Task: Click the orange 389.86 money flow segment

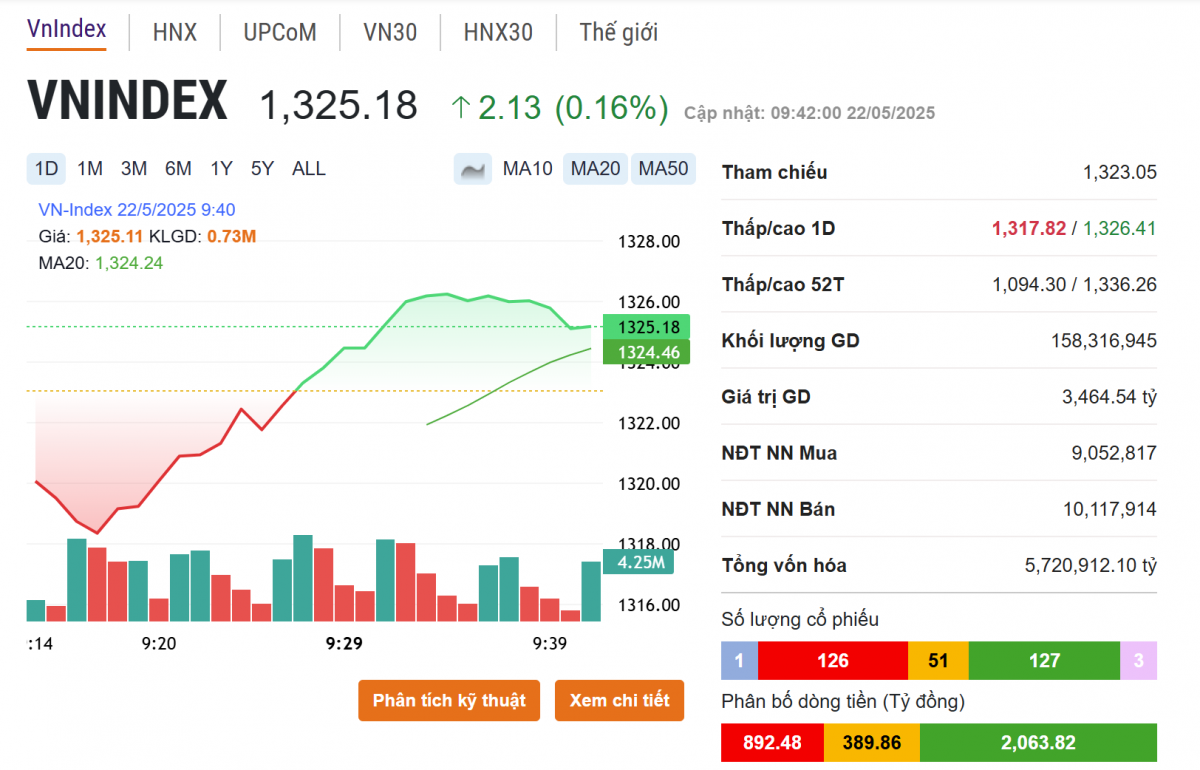Action: (x=871, y=743)
